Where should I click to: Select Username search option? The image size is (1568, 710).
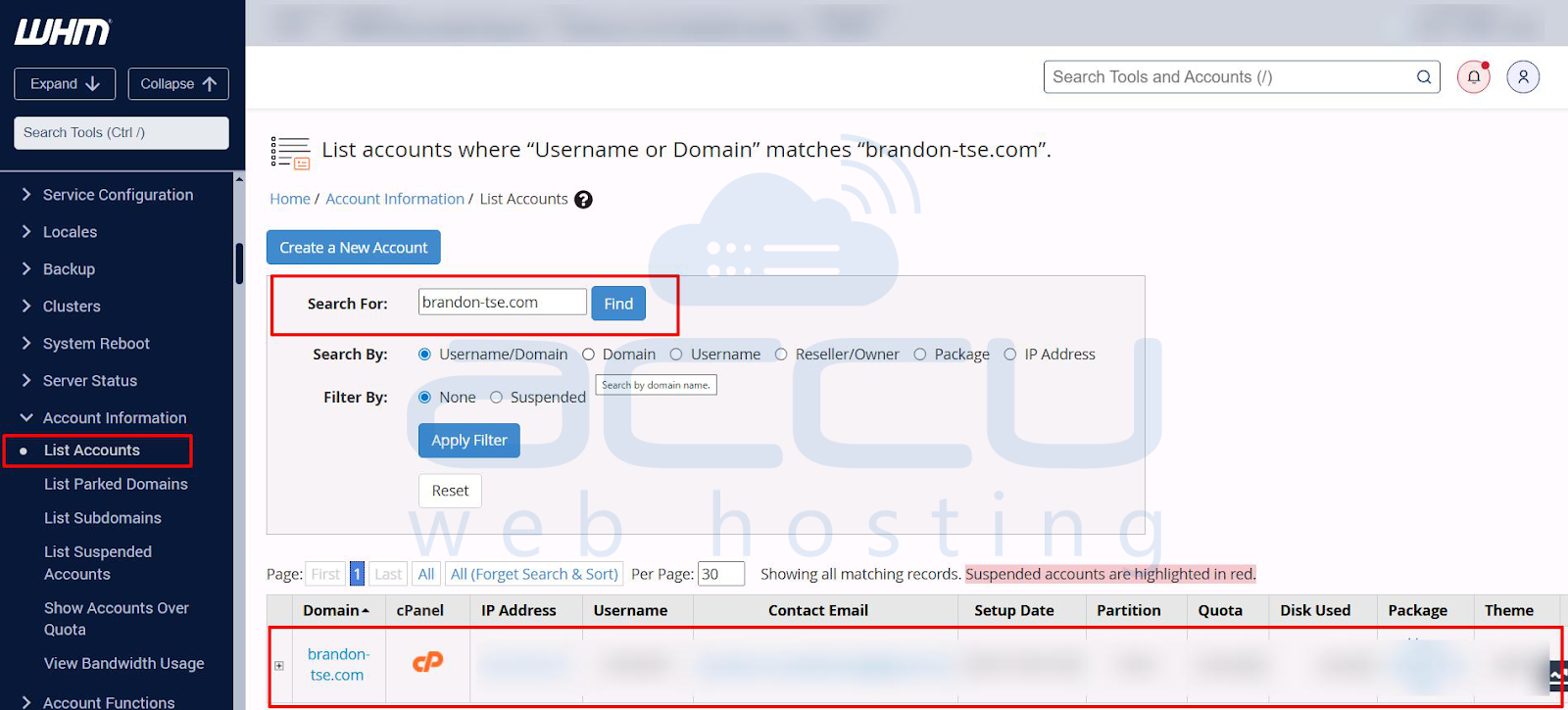(676, 355)
